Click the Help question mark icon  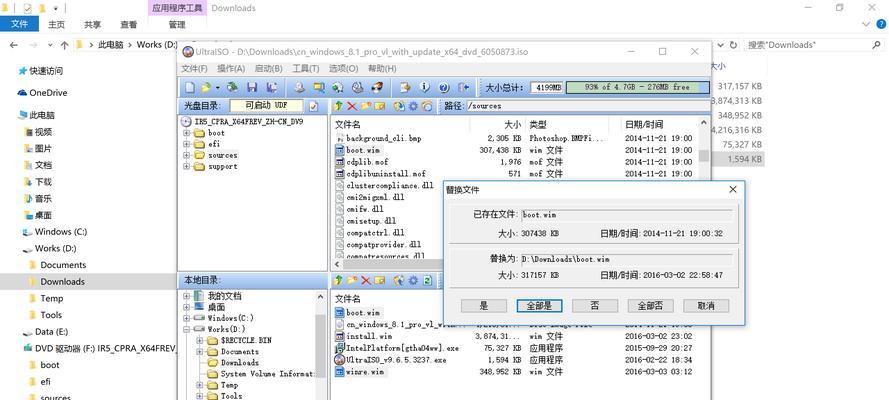coord(444,87)
